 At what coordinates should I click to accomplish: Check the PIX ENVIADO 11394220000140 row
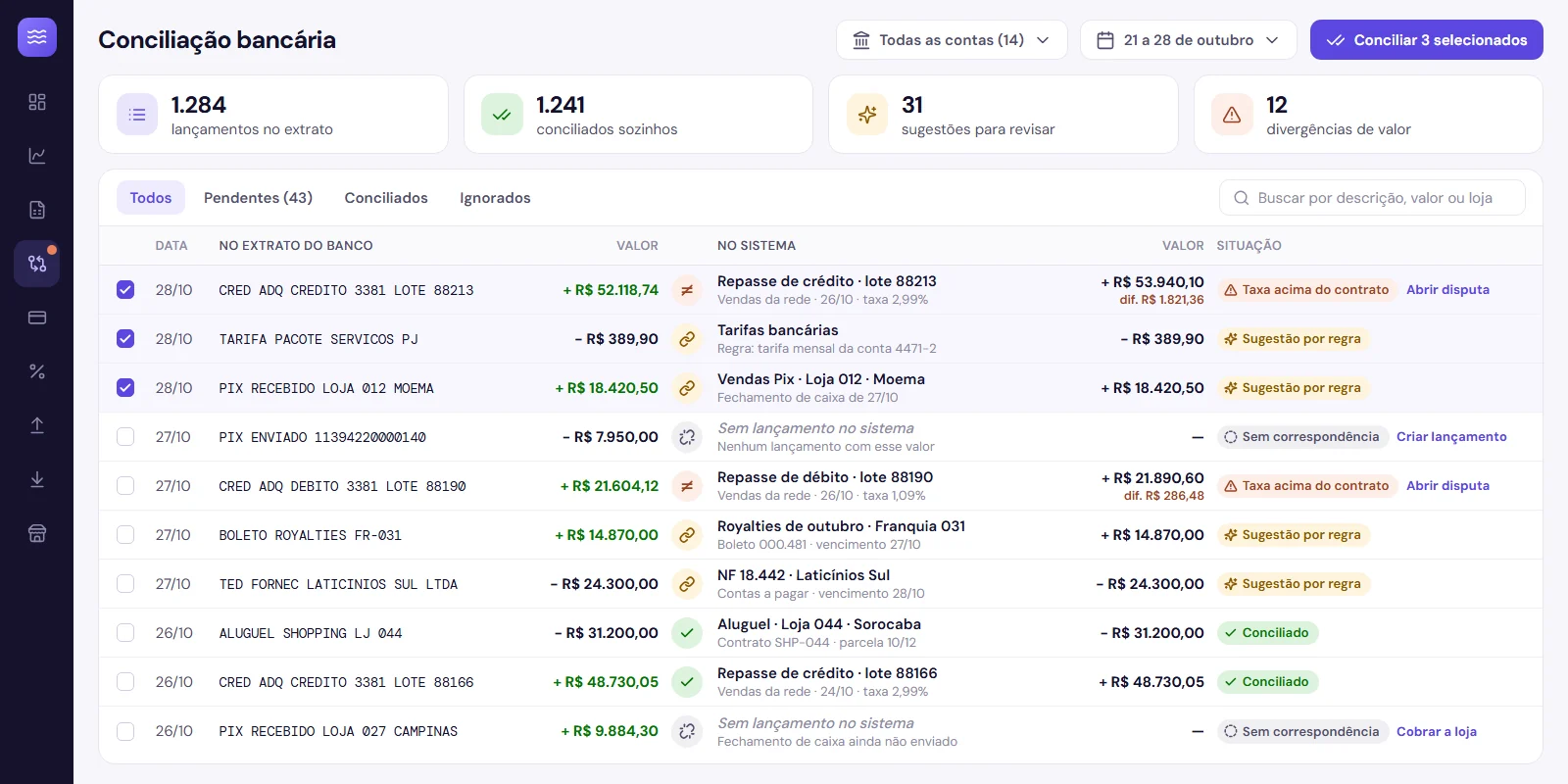point(125,437)
